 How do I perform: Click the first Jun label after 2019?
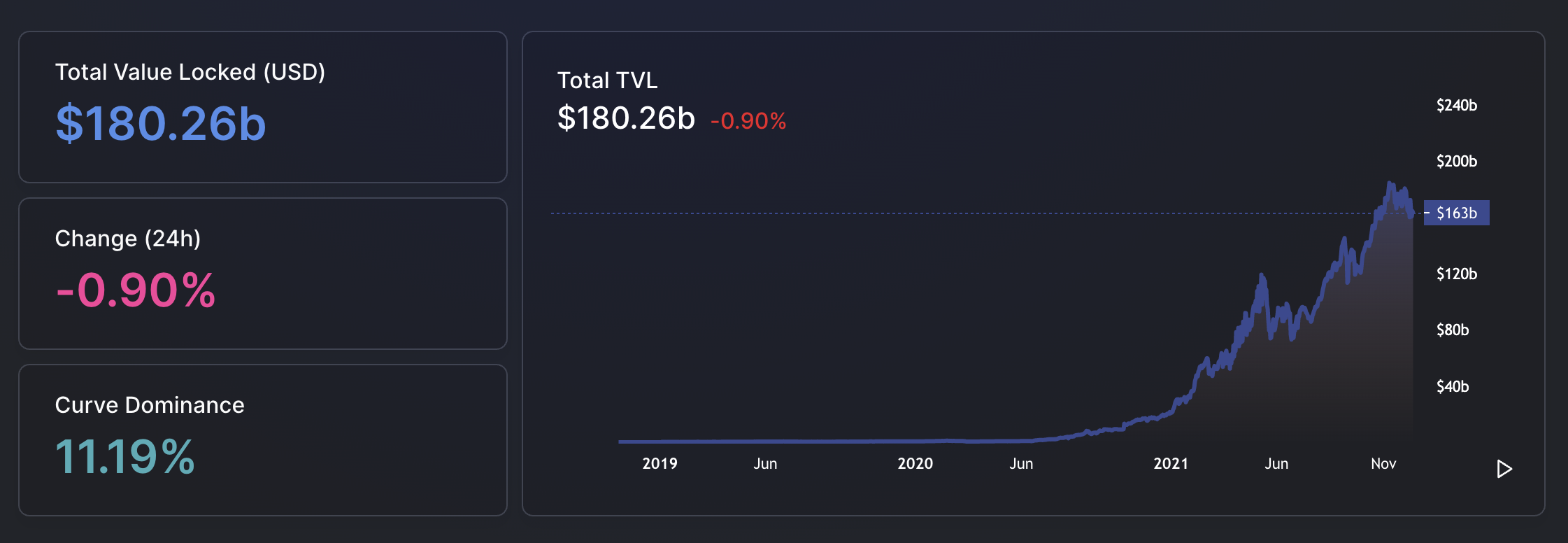click(767, 463)
